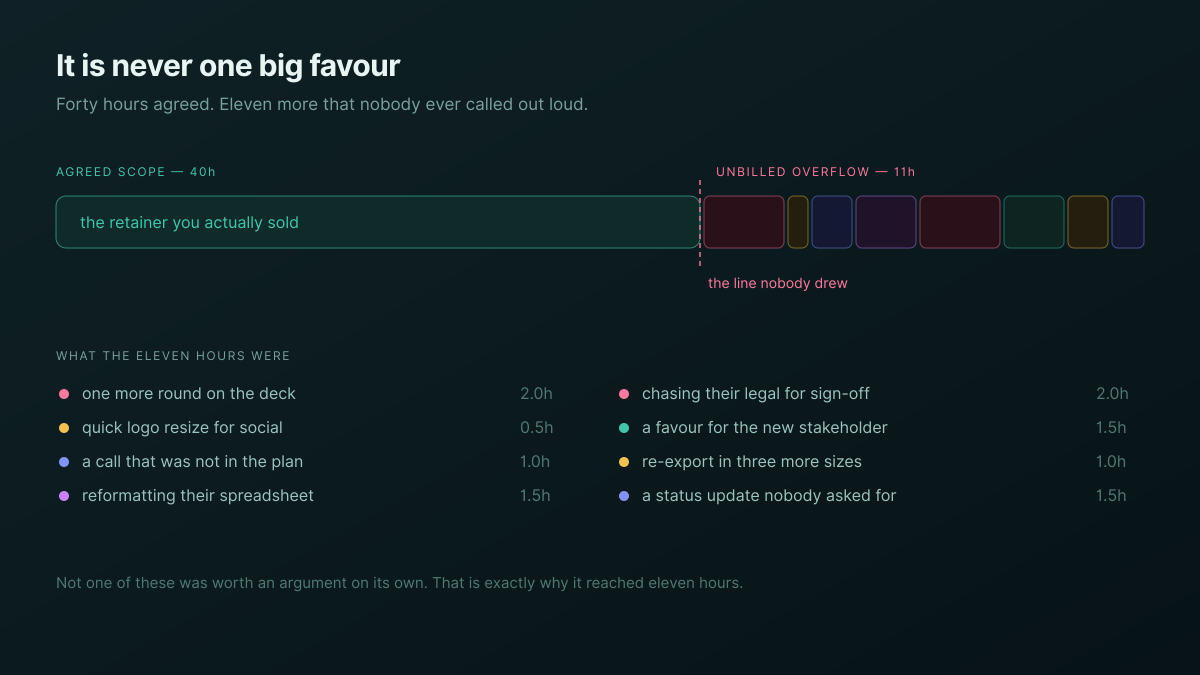Image resolution: width=1200 pixels, height=675 pixels.
Task: Select the purple dot beside "reformatting their spreadsheet"
Action: (64, 496)
